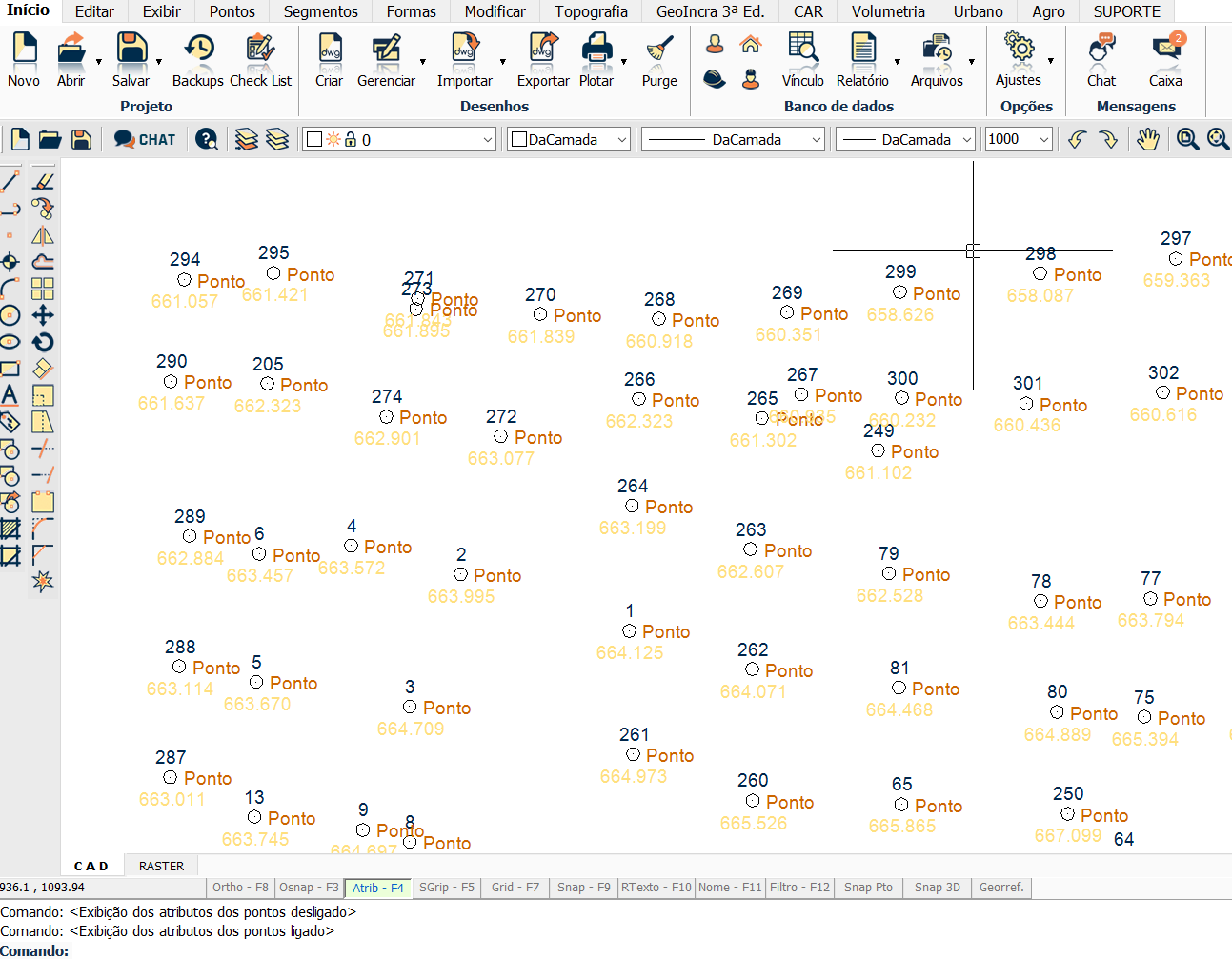Click the CHAT button in toolbar

point(145,140)
